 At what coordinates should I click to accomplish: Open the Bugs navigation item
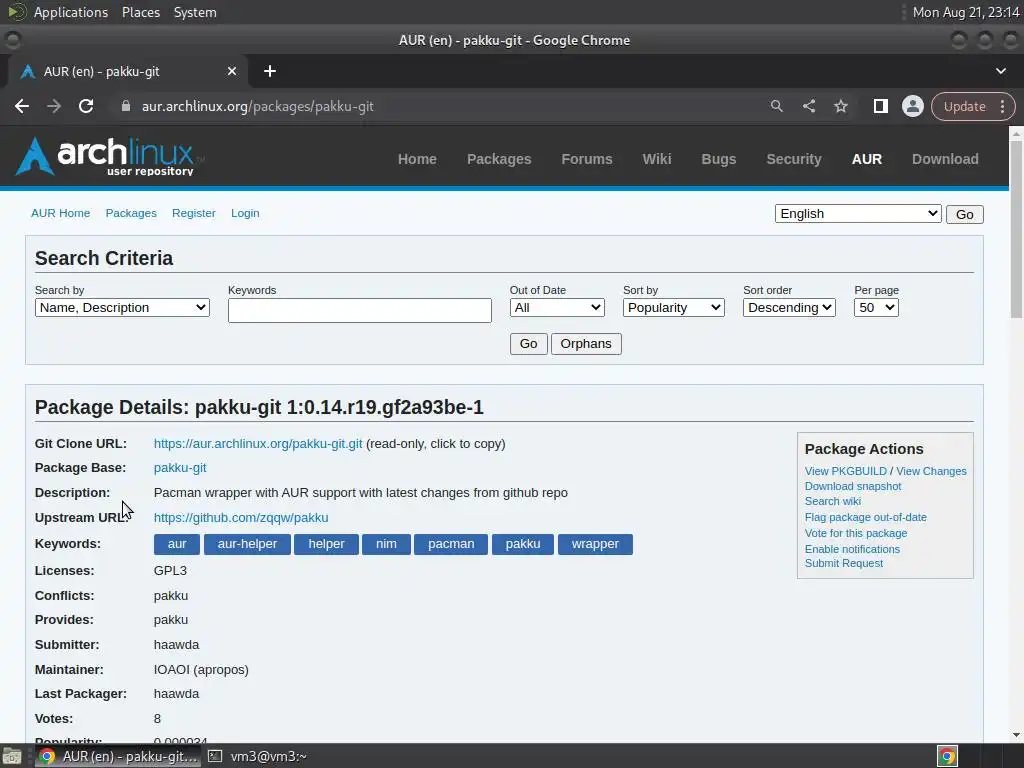[x=718, y=159]
